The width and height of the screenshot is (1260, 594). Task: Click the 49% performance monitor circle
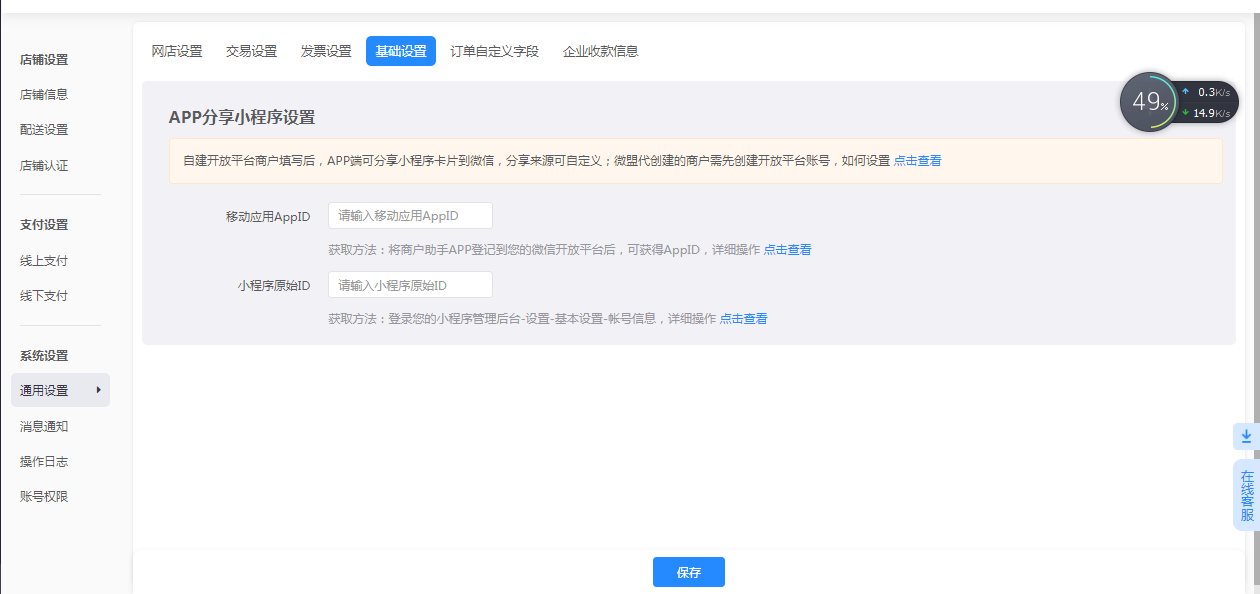pyautogui.click(x=1149, y=102)
